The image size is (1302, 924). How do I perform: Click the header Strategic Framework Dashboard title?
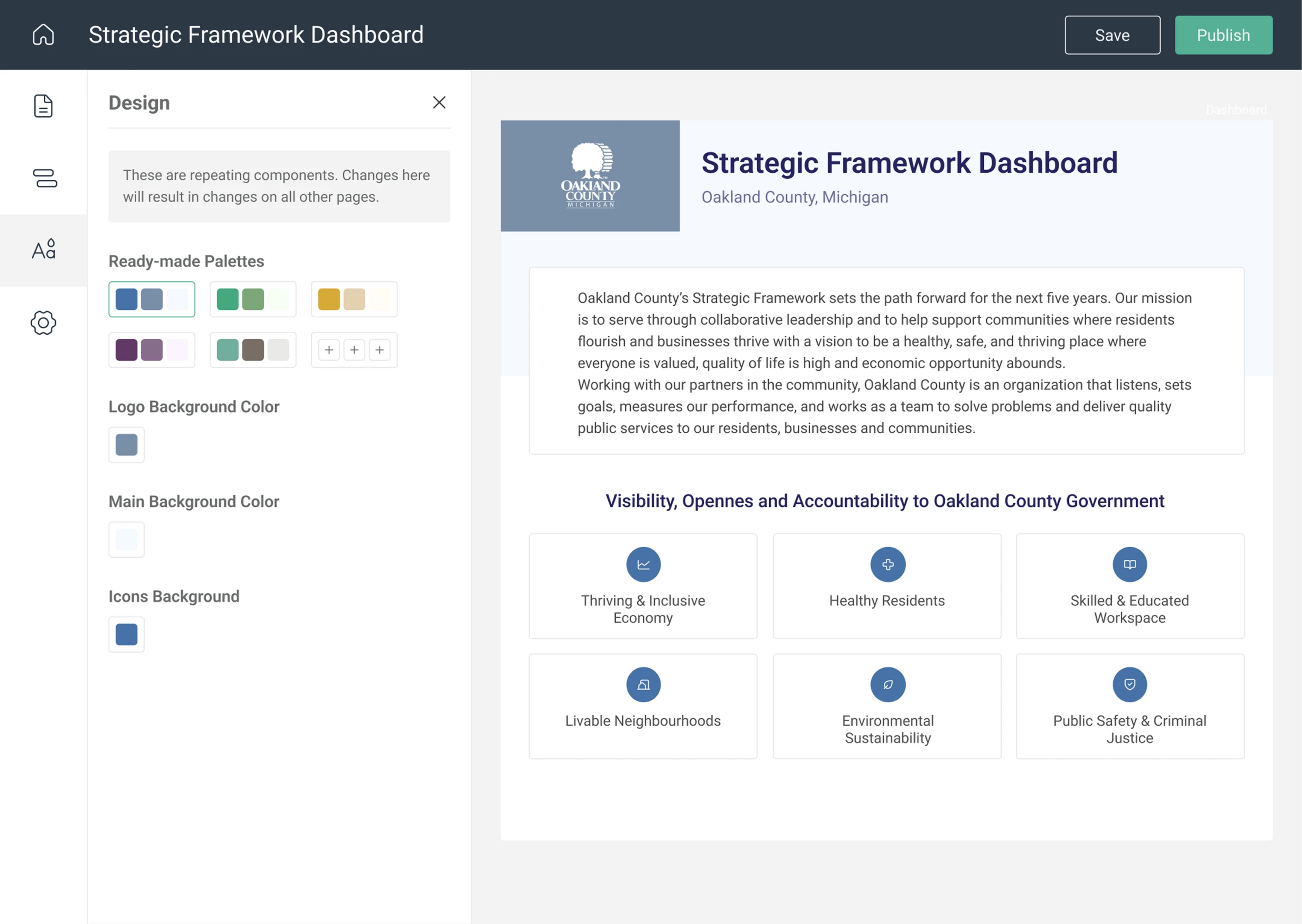click(x=256, y=35)
